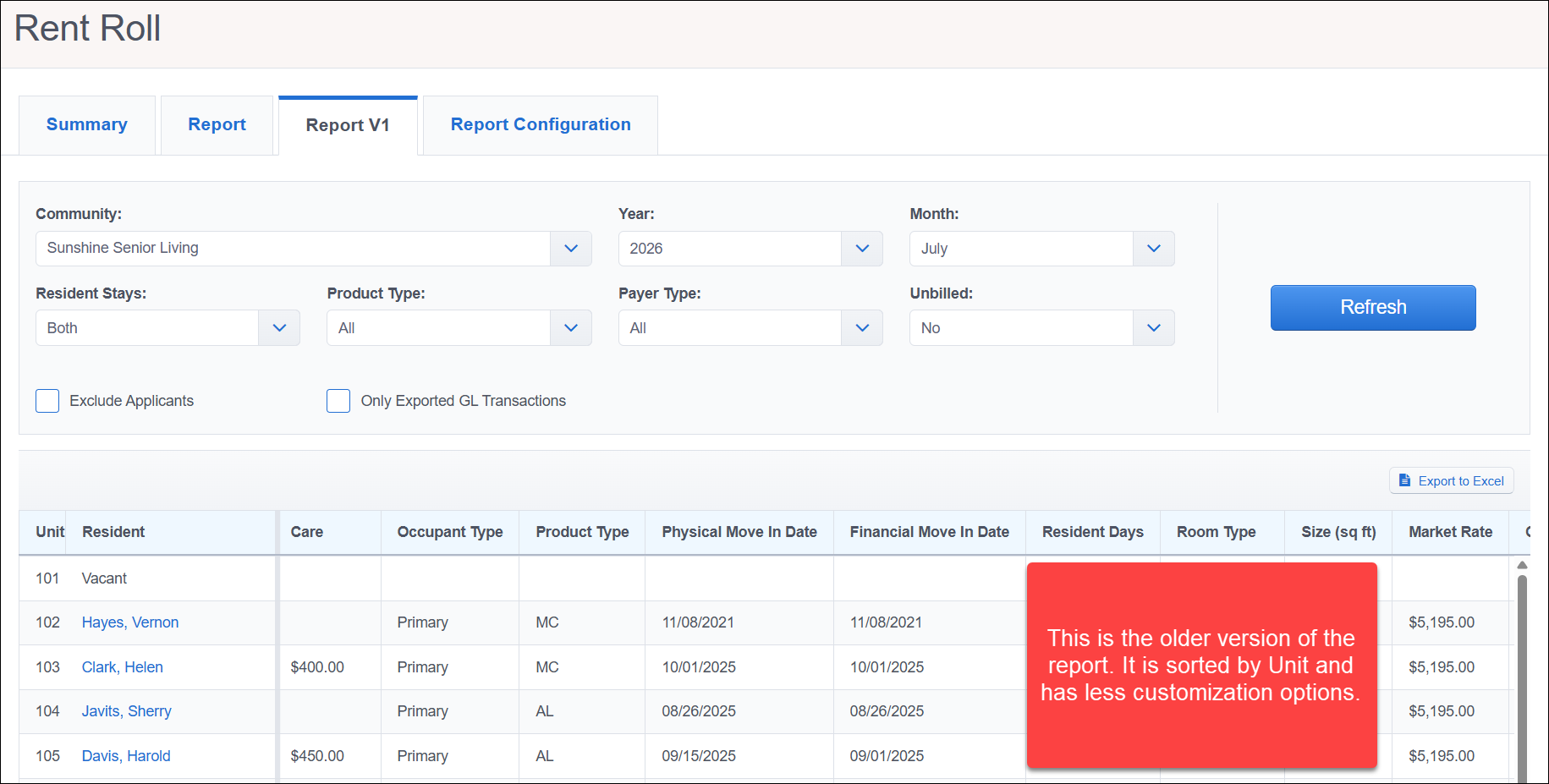Open resident link Clark, Helen
This screenshot has width=1549, height=784.
[x=123, y=667]
